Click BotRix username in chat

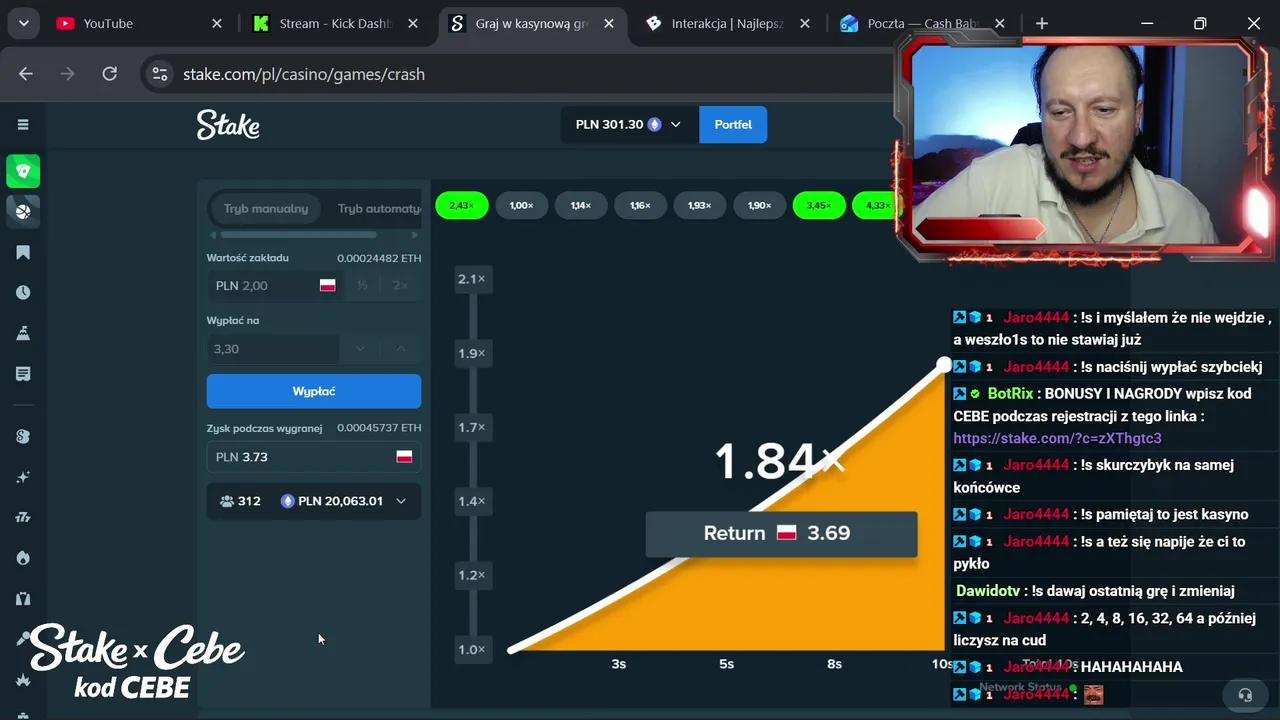pyautogui.click(x=1010, y=394)
